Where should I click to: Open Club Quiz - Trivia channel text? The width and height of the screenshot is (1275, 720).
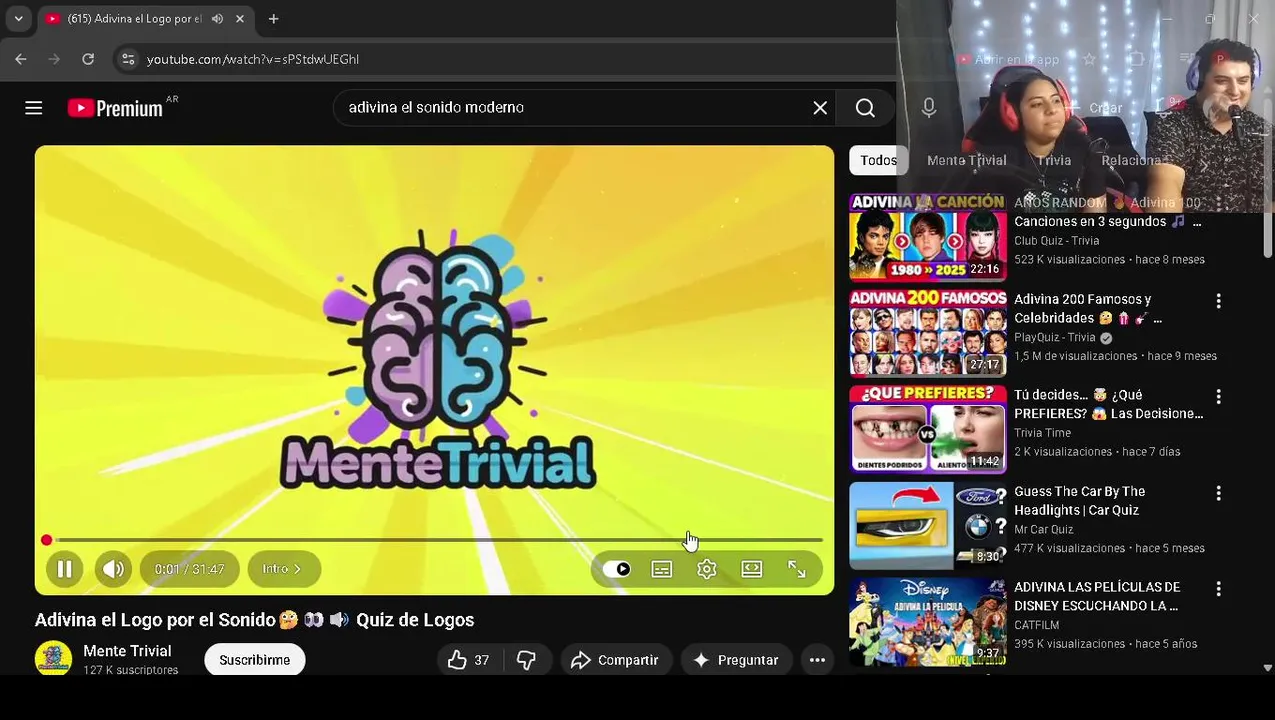(1056, 241)
